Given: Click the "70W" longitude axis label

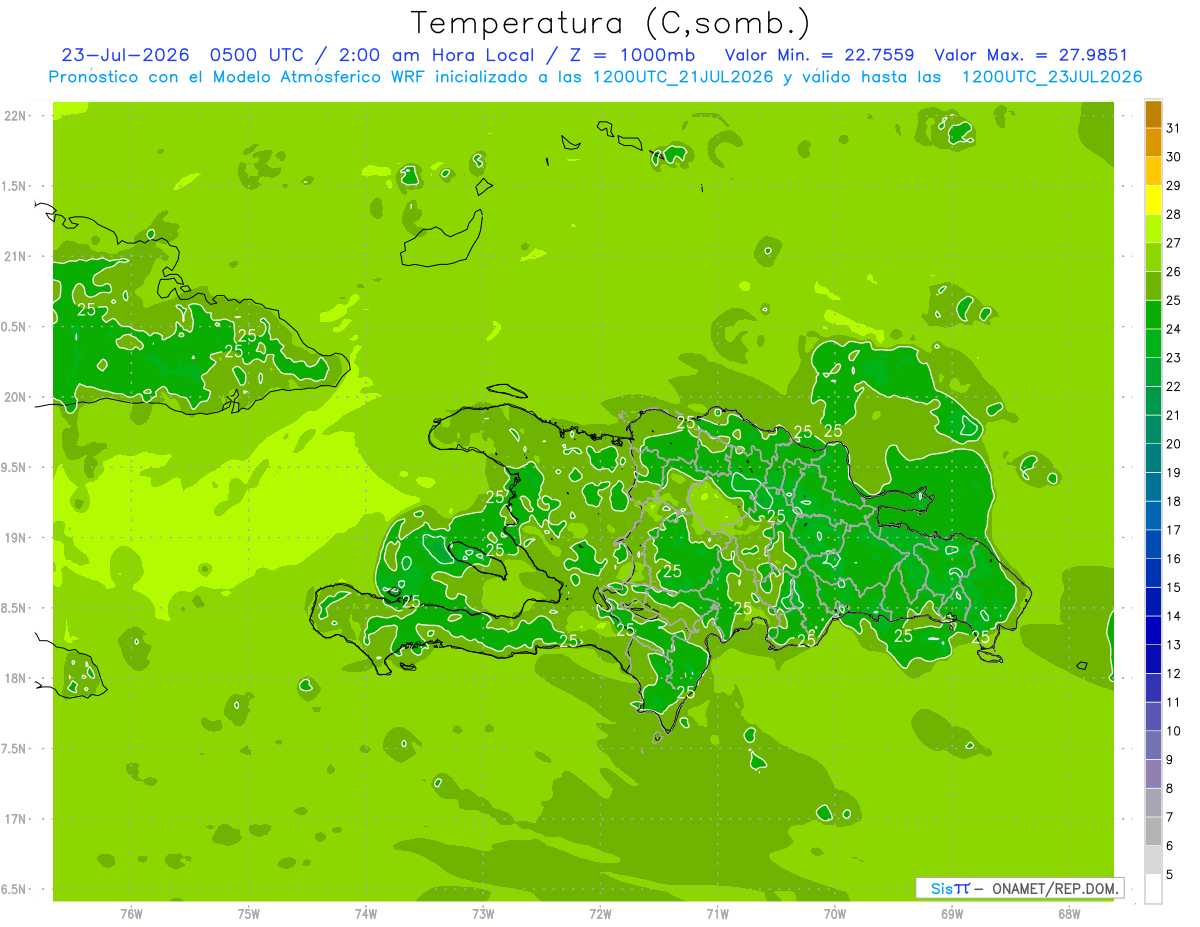Looking at the screenshot, I should pyautogui.click(x=835, y=914).
